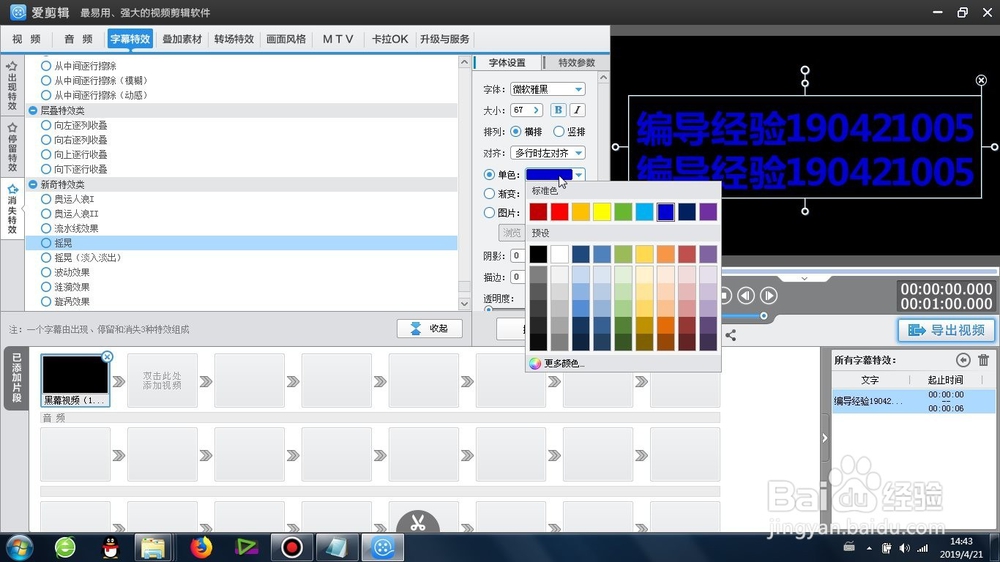Pick the purple standard color swatch
The width and height of the screenshot is (1000, 562).
(708, 212)
